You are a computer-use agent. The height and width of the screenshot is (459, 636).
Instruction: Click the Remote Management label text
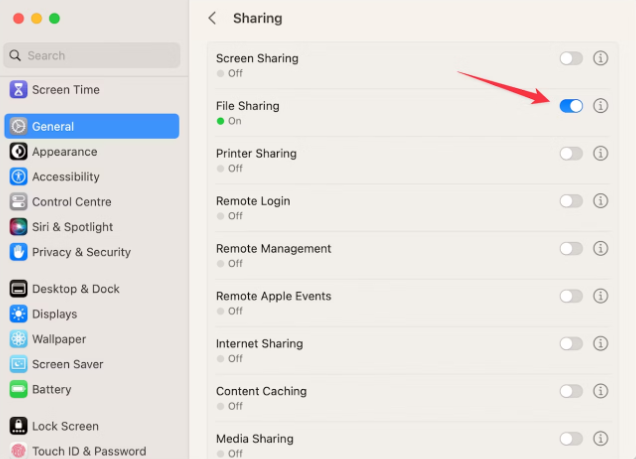click(273, 249)
